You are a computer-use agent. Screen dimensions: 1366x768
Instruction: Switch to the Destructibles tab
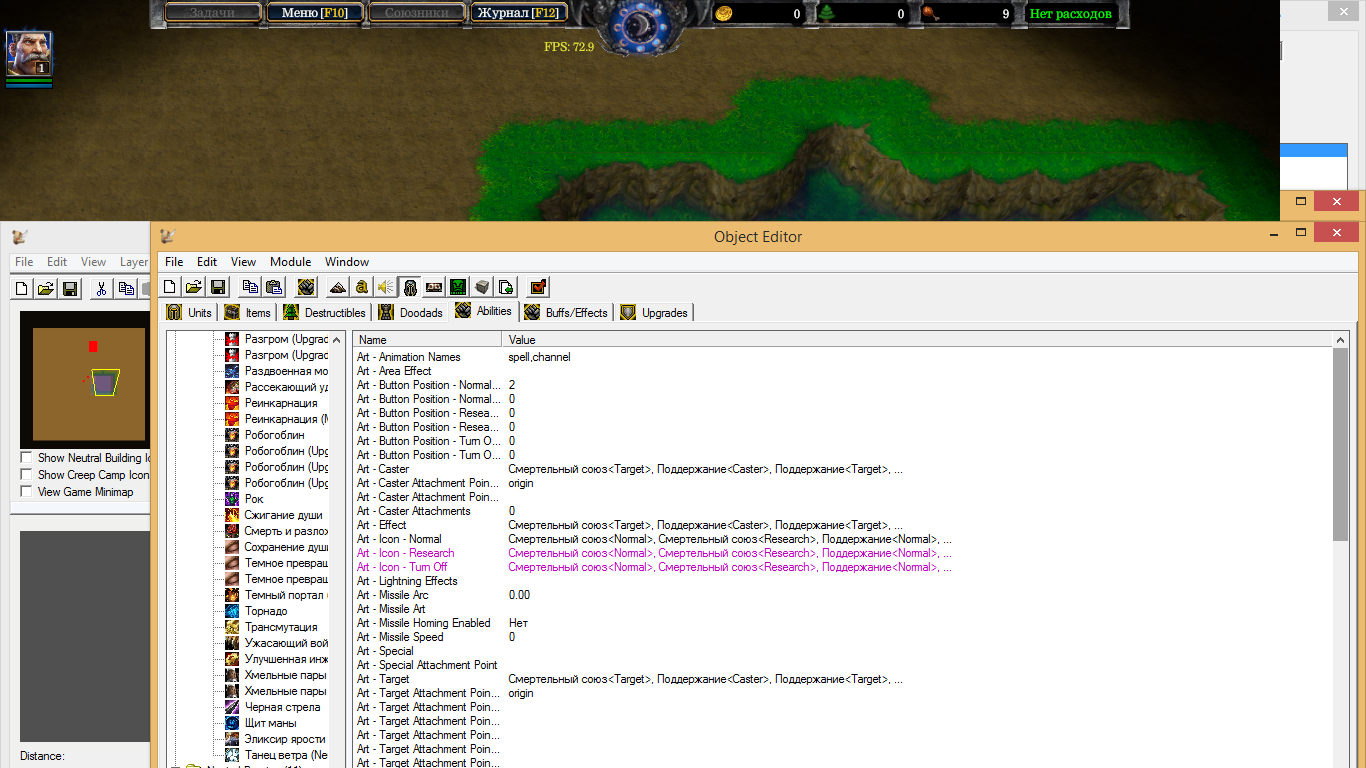[x=325, y=312]
